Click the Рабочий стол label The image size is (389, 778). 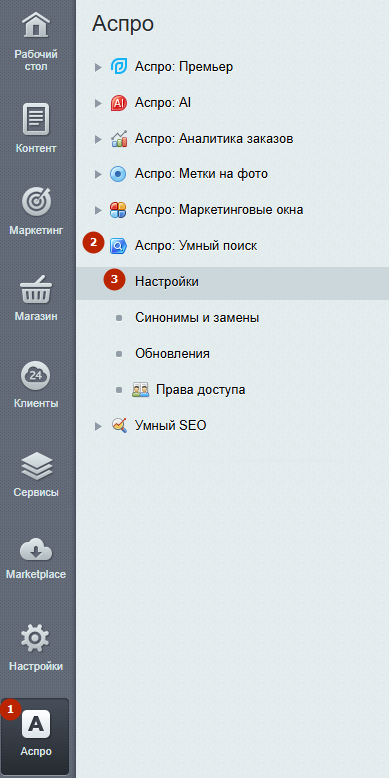[x=36, y=60]
